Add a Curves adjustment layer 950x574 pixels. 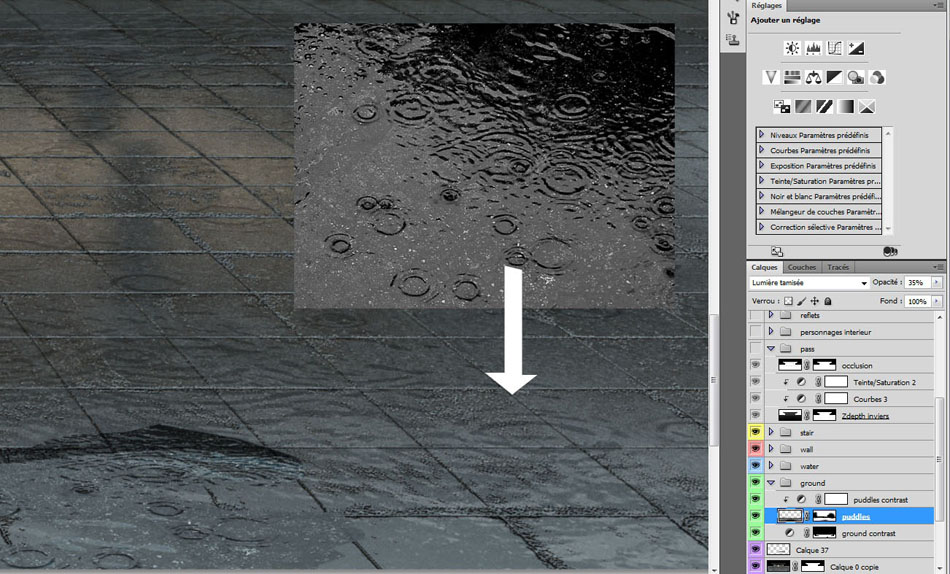(834, 48)
